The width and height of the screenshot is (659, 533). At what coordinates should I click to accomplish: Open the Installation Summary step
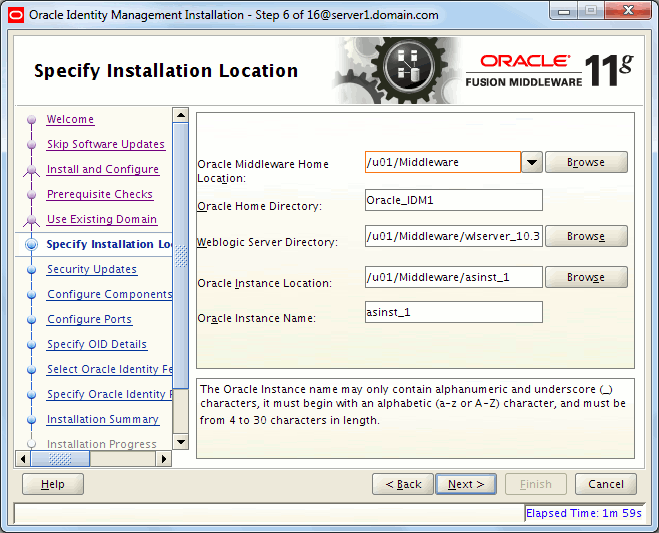103,420
